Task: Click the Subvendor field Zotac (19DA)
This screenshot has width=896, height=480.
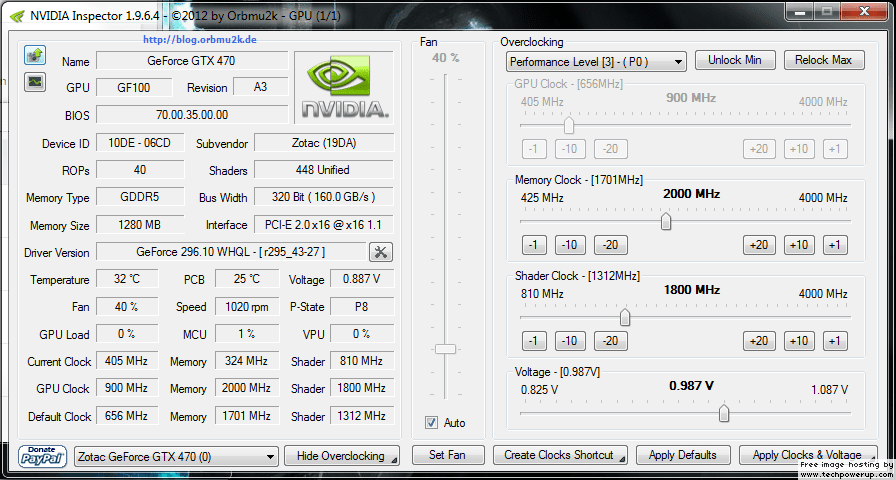Action: 324,143
